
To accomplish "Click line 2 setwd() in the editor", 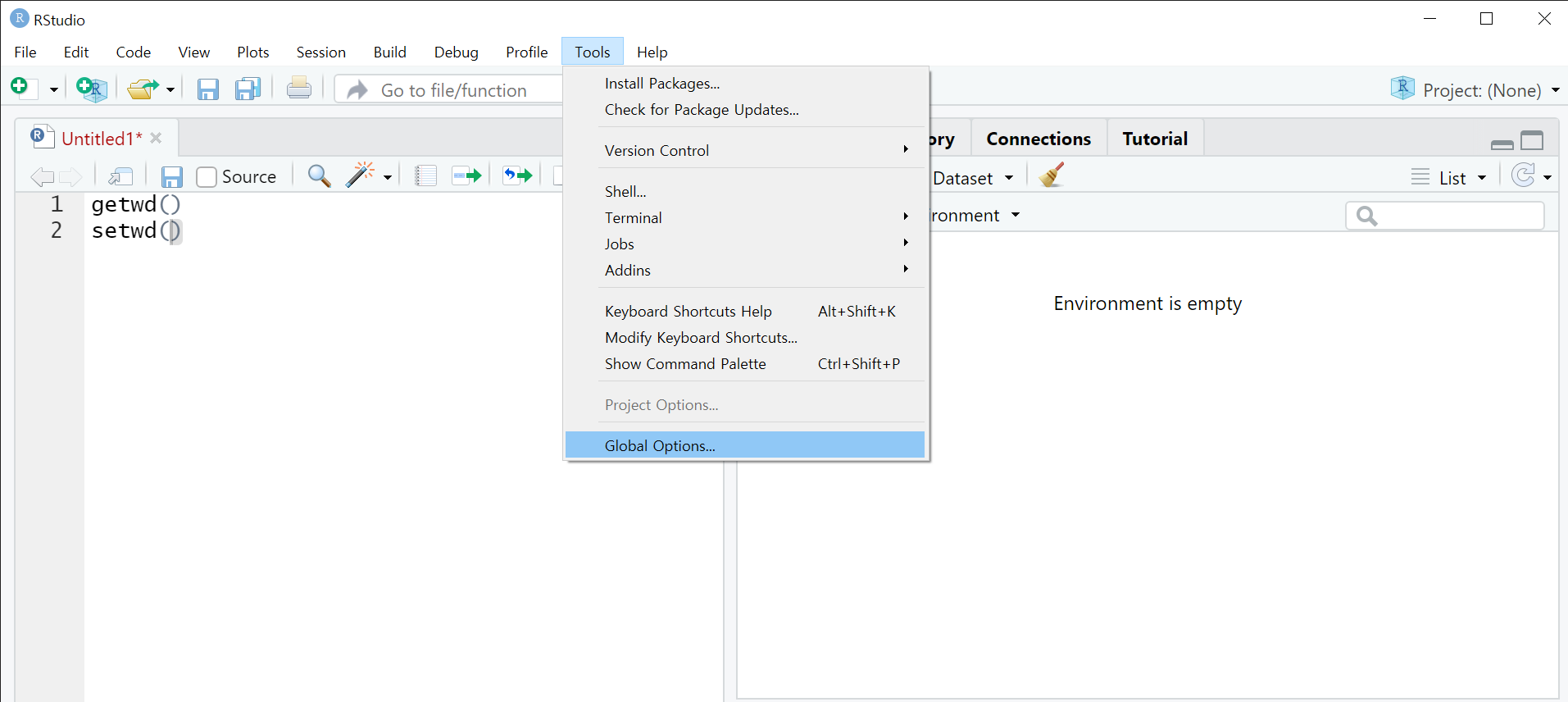I will [x=136, y=230].
